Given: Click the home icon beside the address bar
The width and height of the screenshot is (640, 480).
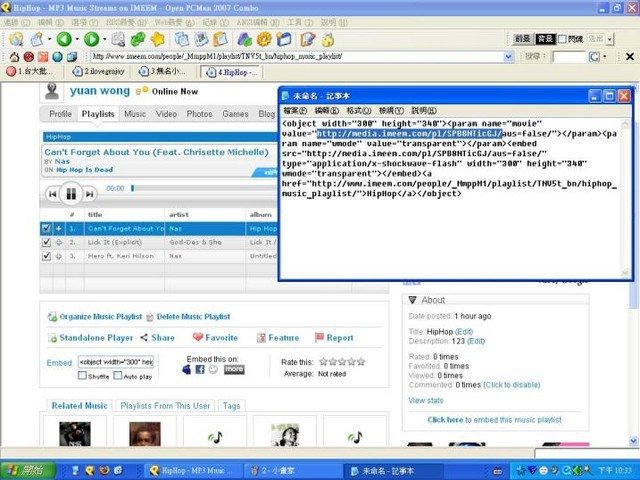Looking at the screenshot, I should click(x=14, y=57).
